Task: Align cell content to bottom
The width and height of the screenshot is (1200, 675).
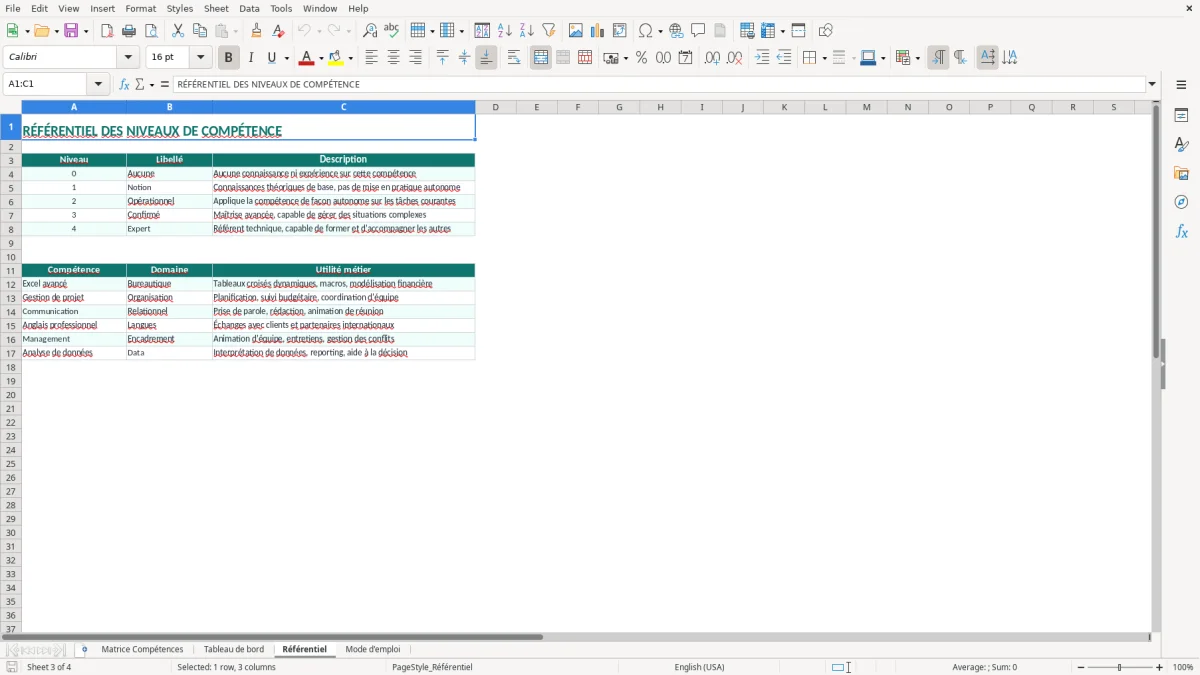Action: (x=486, y=58)
